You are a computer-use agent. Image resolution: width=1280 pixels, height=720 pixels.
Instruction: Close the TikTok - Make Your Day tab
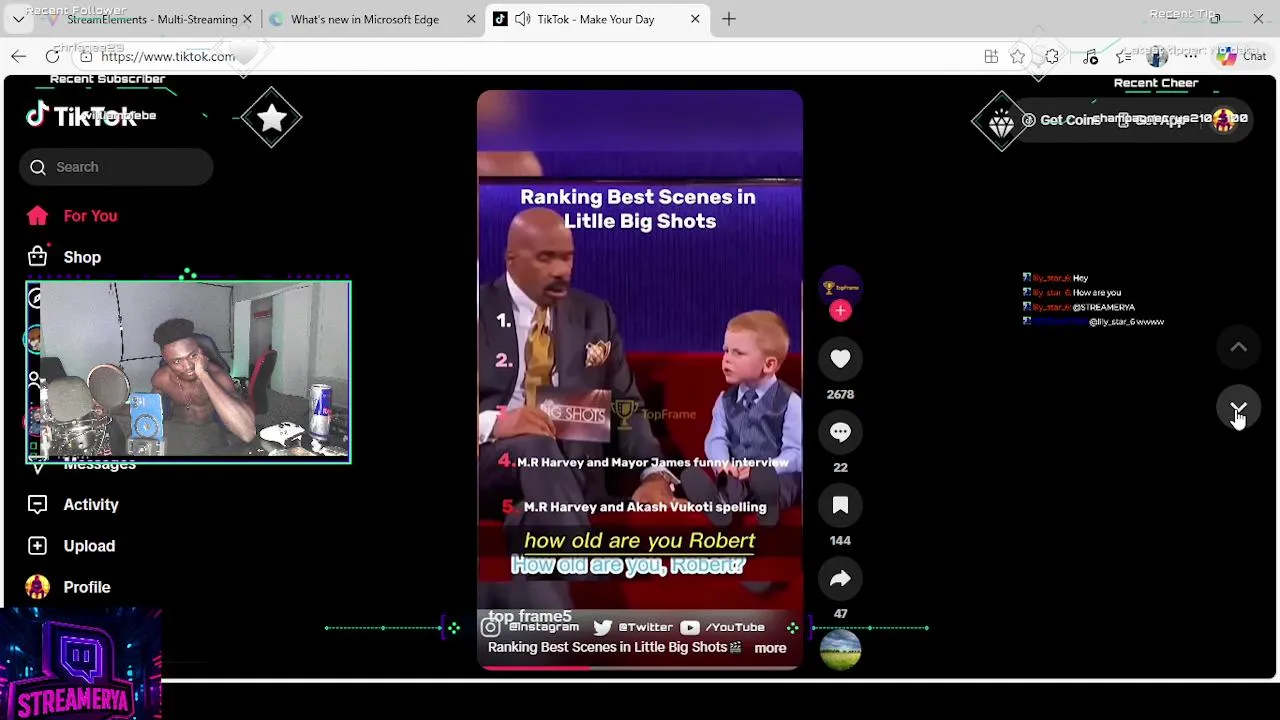[695, 19]
